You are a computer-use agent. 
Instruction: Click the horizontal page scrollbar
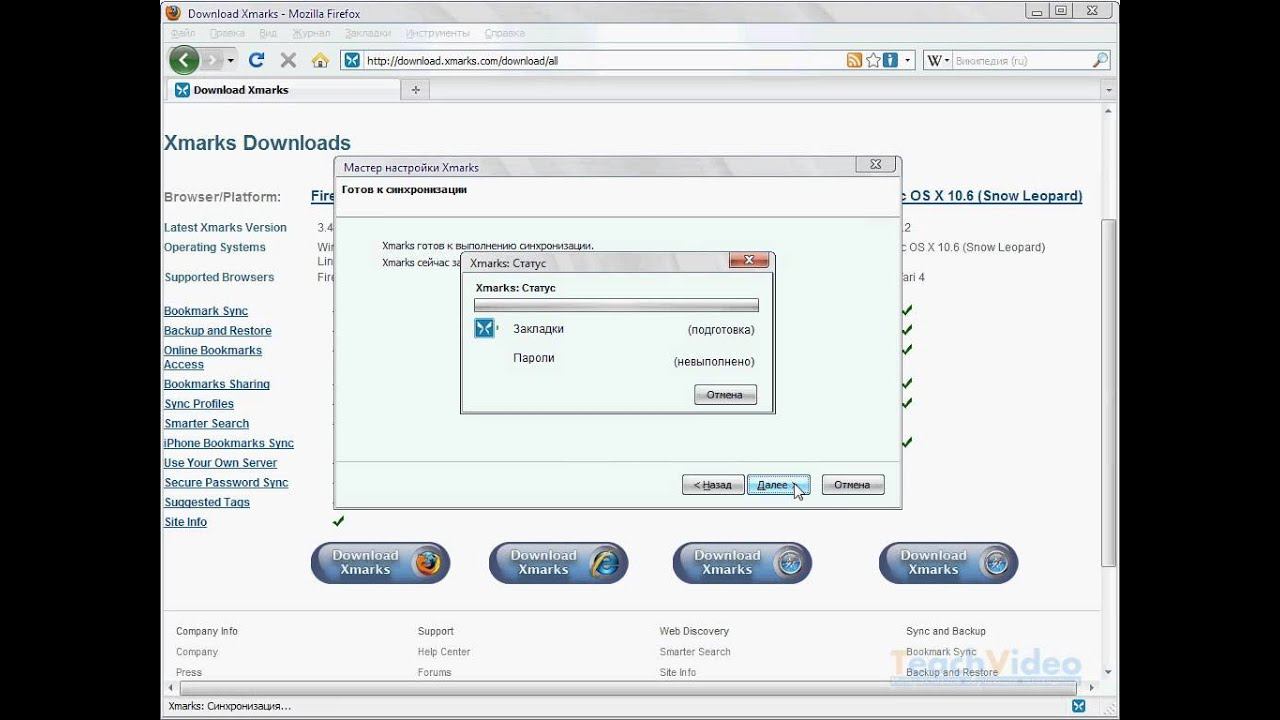630,689
